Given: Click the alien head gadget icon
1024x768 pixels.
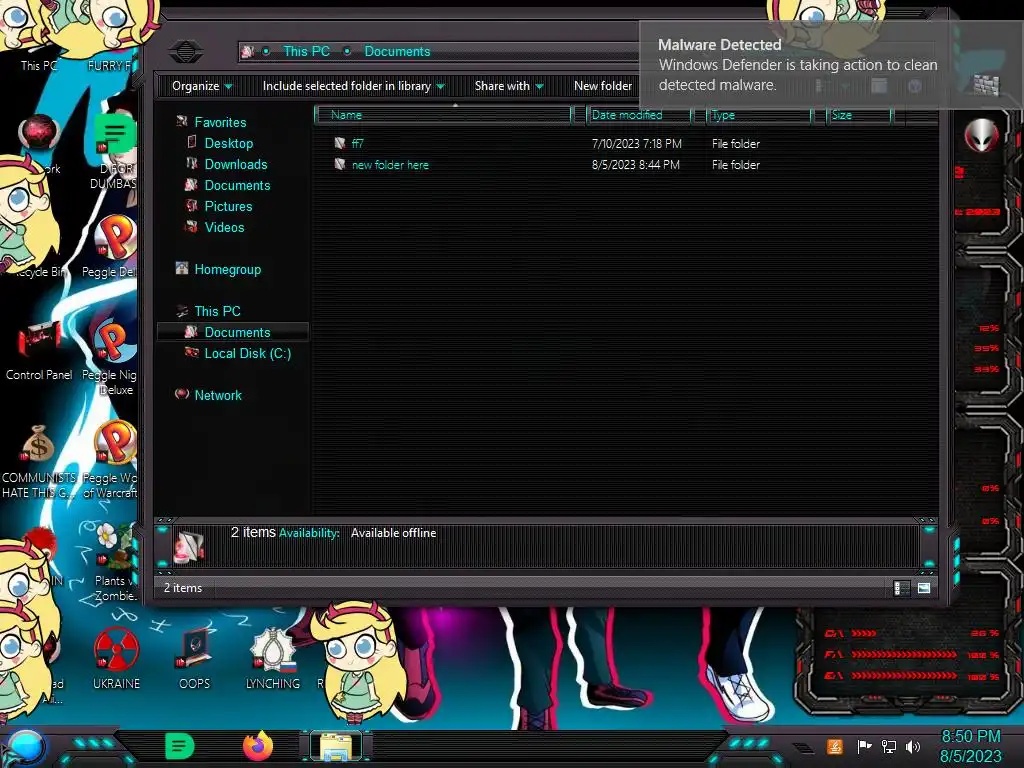Looking at the screenshot, I should tap(982, 135).
